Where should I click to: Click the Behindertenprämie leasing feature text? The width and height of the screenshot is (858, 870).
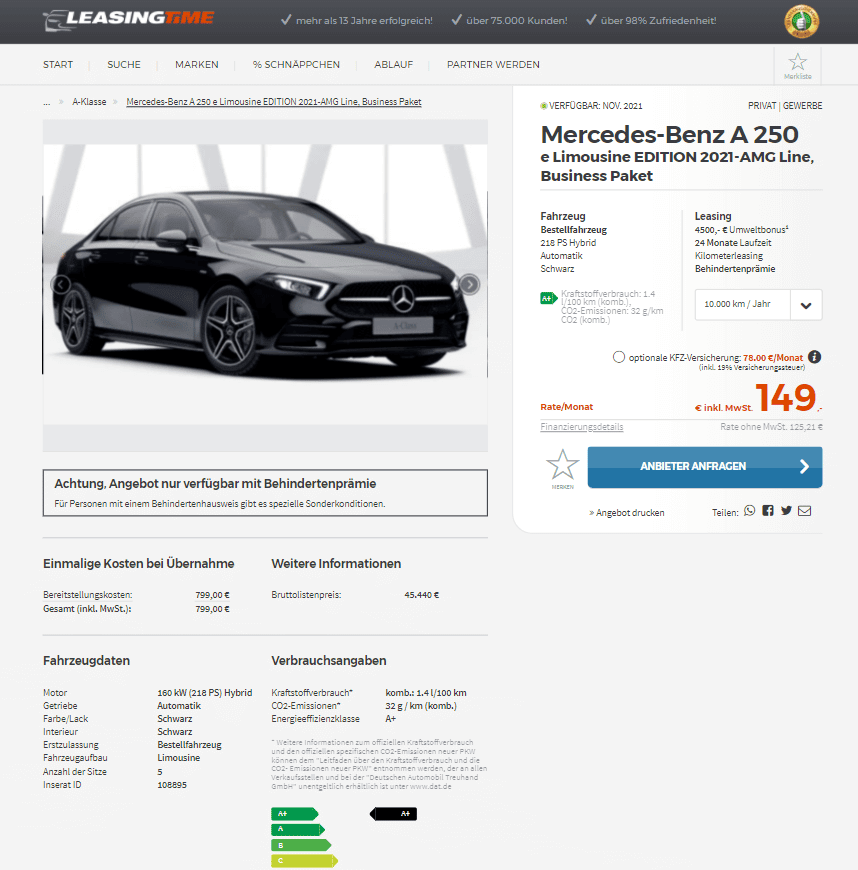coord(735,269)
